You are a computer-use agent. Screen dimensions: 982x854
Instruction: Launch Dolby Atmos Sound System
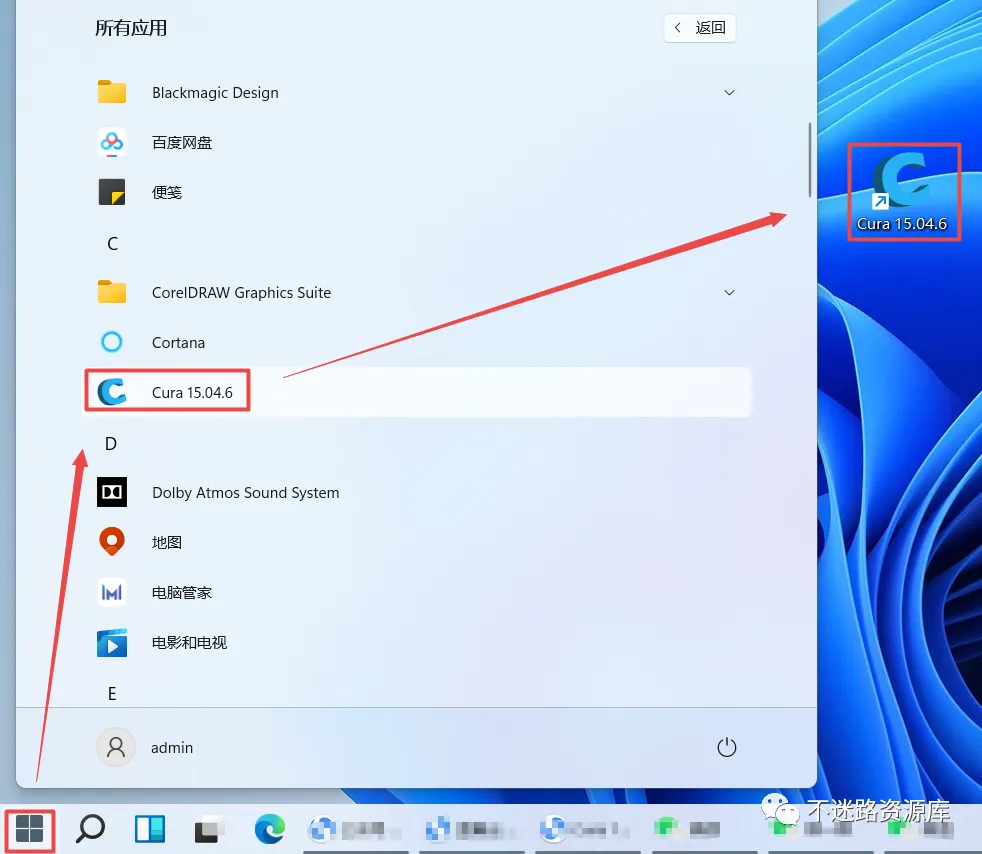[x=417, y=493]
